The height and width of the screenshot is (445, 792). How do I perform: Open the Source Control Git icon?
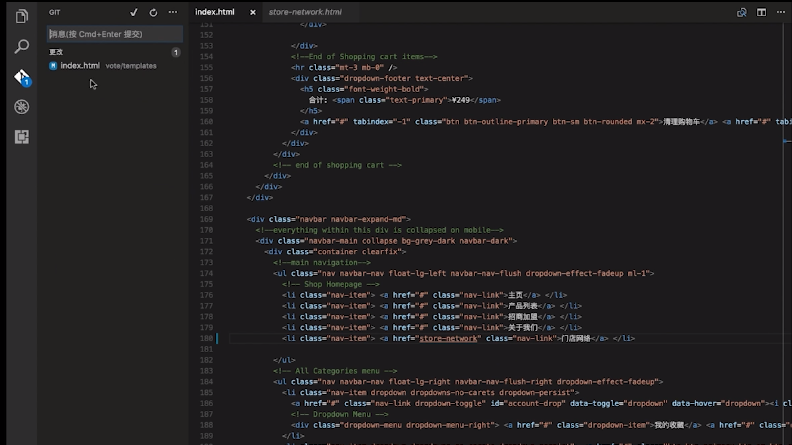pos(22,77)
